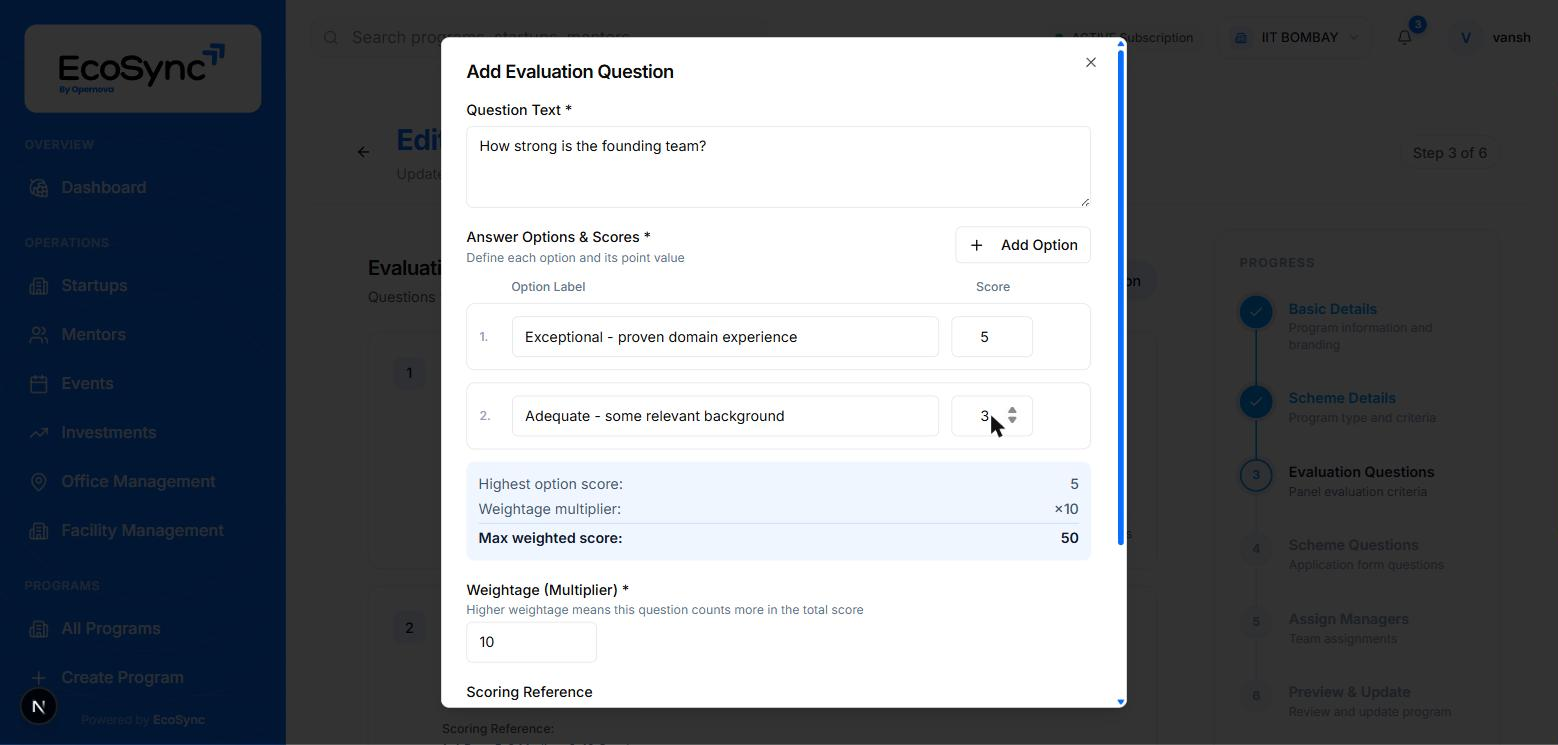Increase option 2 score with up arrow
The height and width of the screenshot is (745, 1558).
(x=1012, y=410)
